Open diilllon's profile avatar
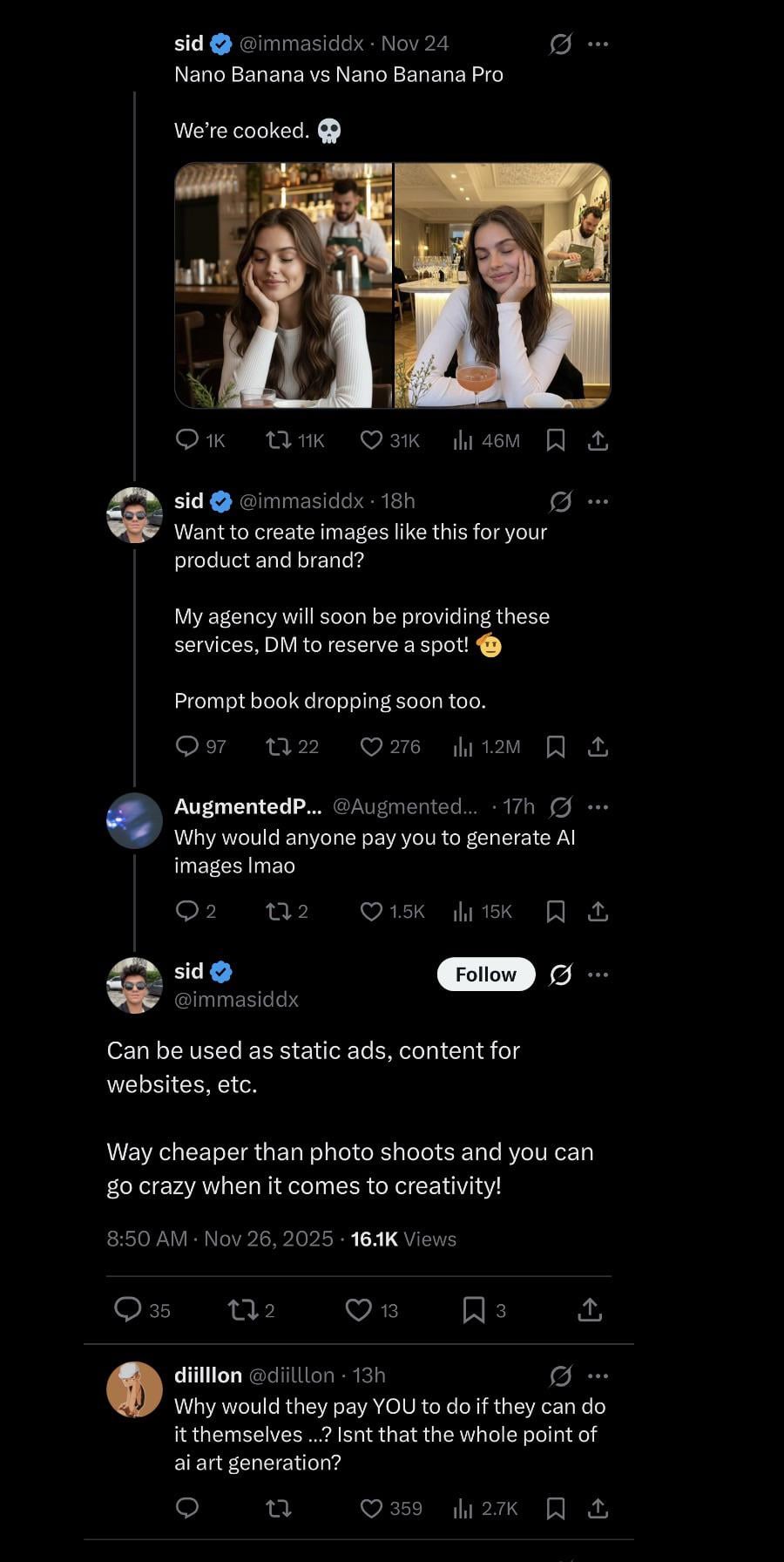The height and width of the screenshot is (1562, 784). click(x=134, y=1389)
